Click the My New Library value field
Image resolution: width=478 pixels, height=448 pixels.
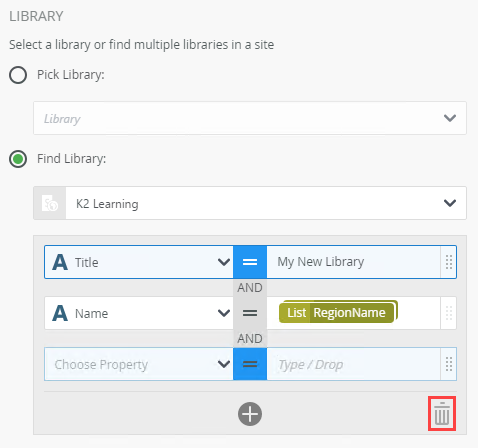point(353,262)
